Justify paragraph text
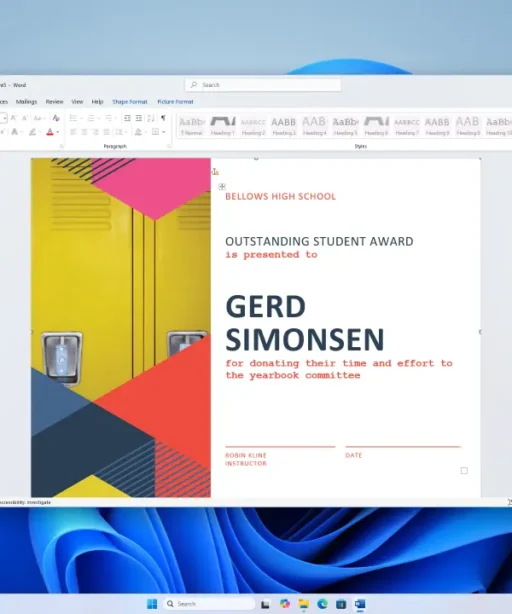 pos(106,132)
